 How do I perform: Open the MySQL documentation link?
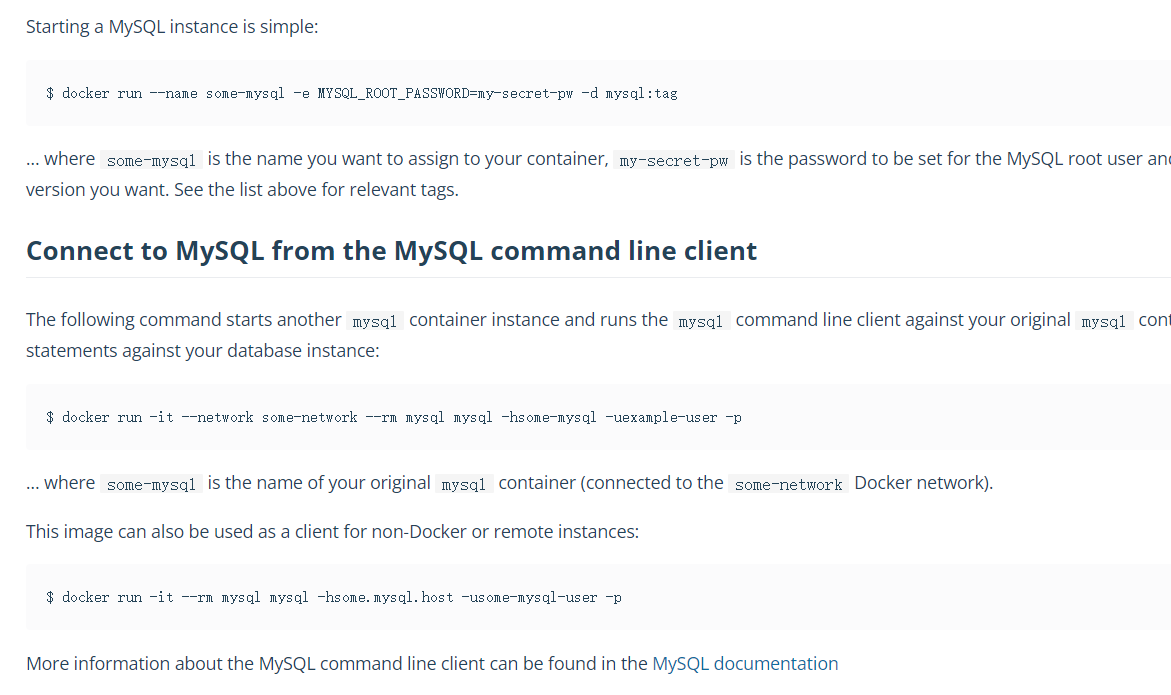click(745, 664)
